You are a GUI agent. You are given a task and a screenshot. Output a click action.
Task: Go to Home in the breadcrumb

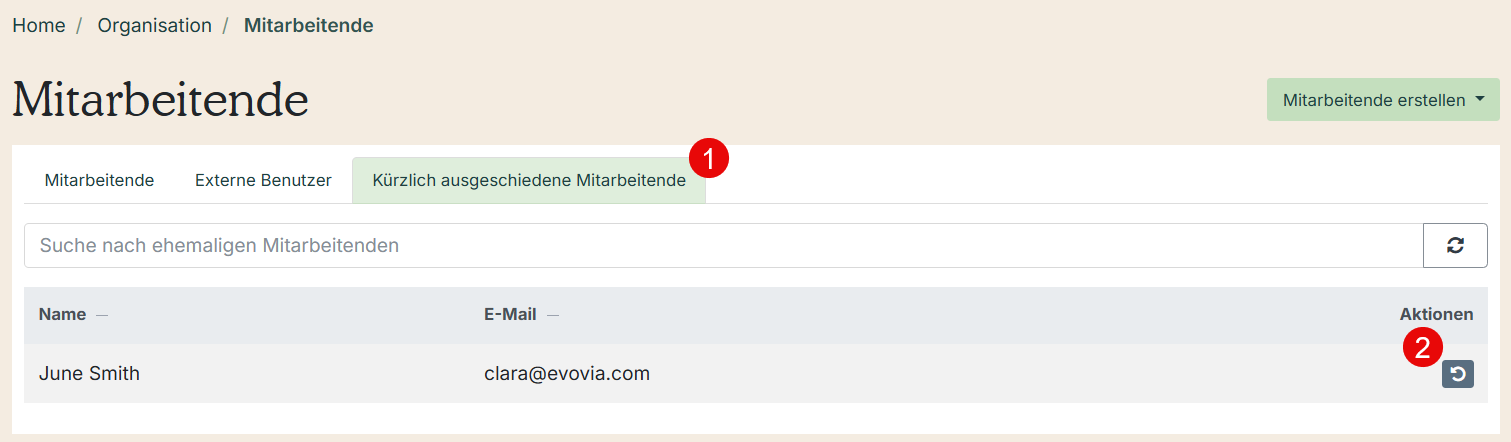point(39,25)
